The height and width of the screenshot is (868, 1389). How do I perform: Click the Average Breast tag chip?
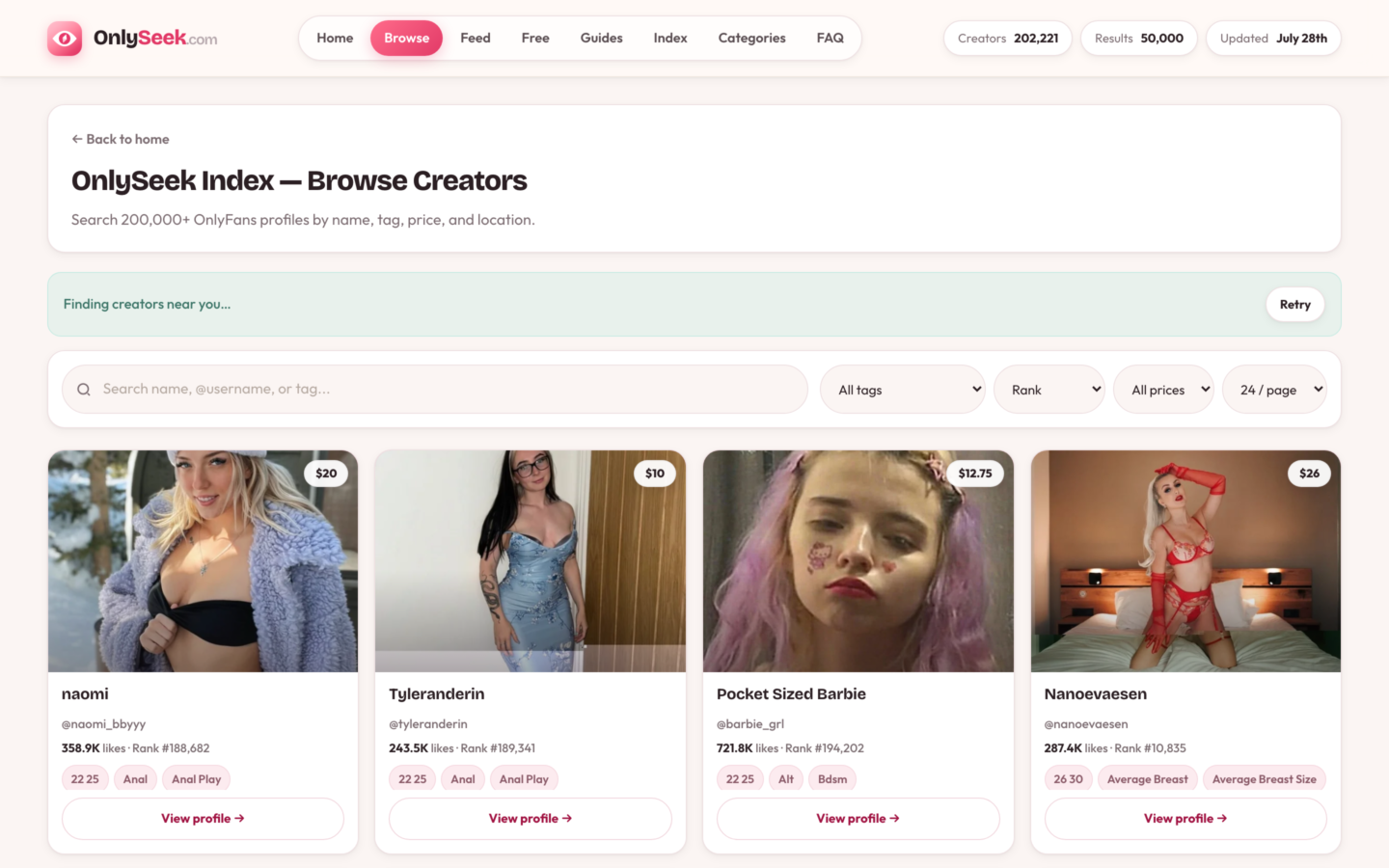[1148, 779]
